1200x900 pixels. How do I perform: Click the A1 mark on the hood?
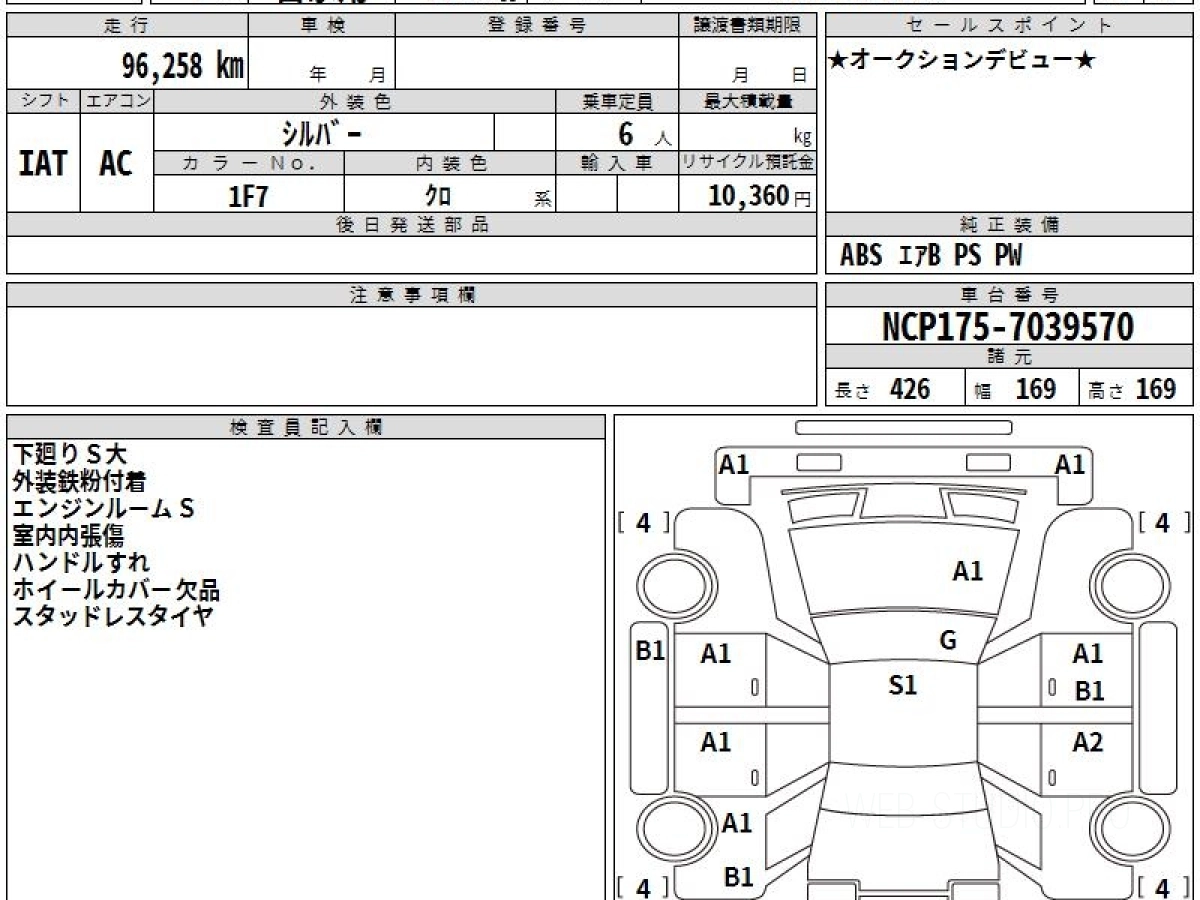(968, 571)
